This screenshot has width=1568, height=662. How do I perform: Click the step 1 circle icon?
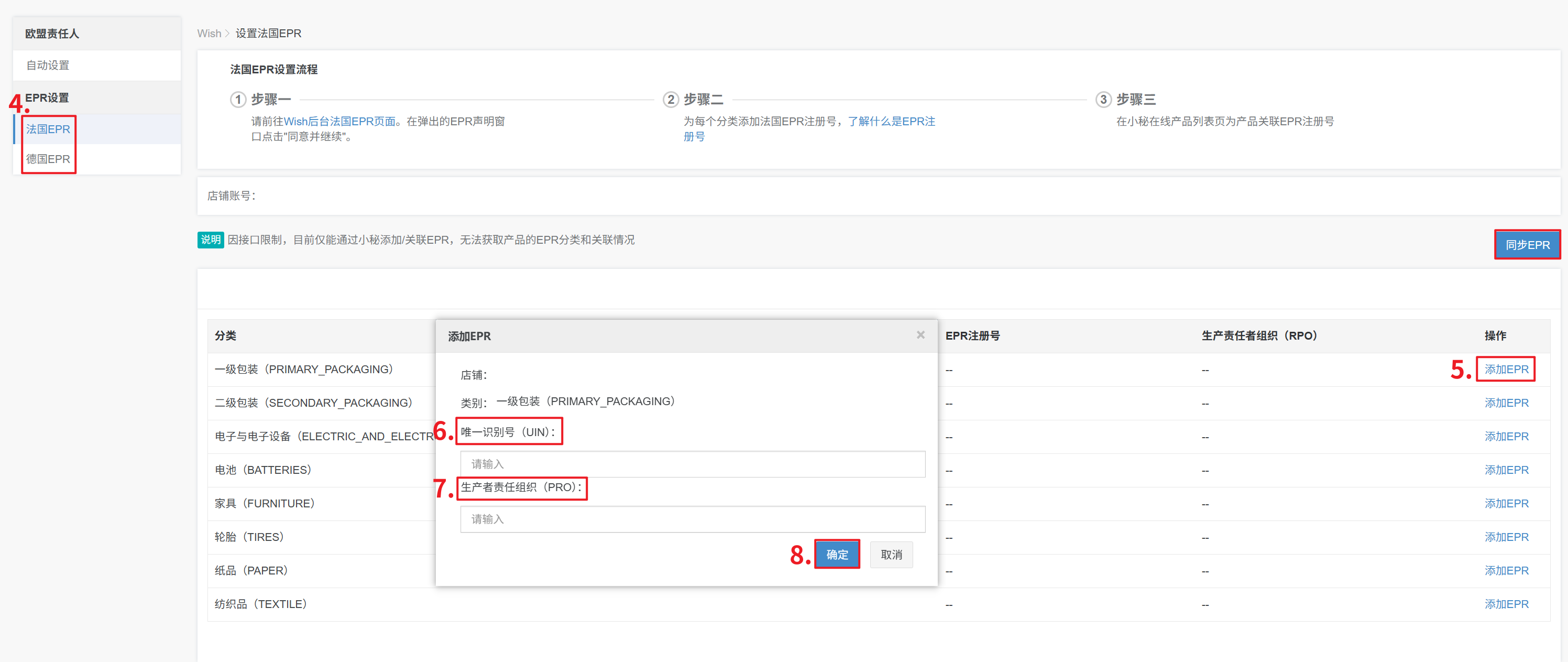click(238, 99)
